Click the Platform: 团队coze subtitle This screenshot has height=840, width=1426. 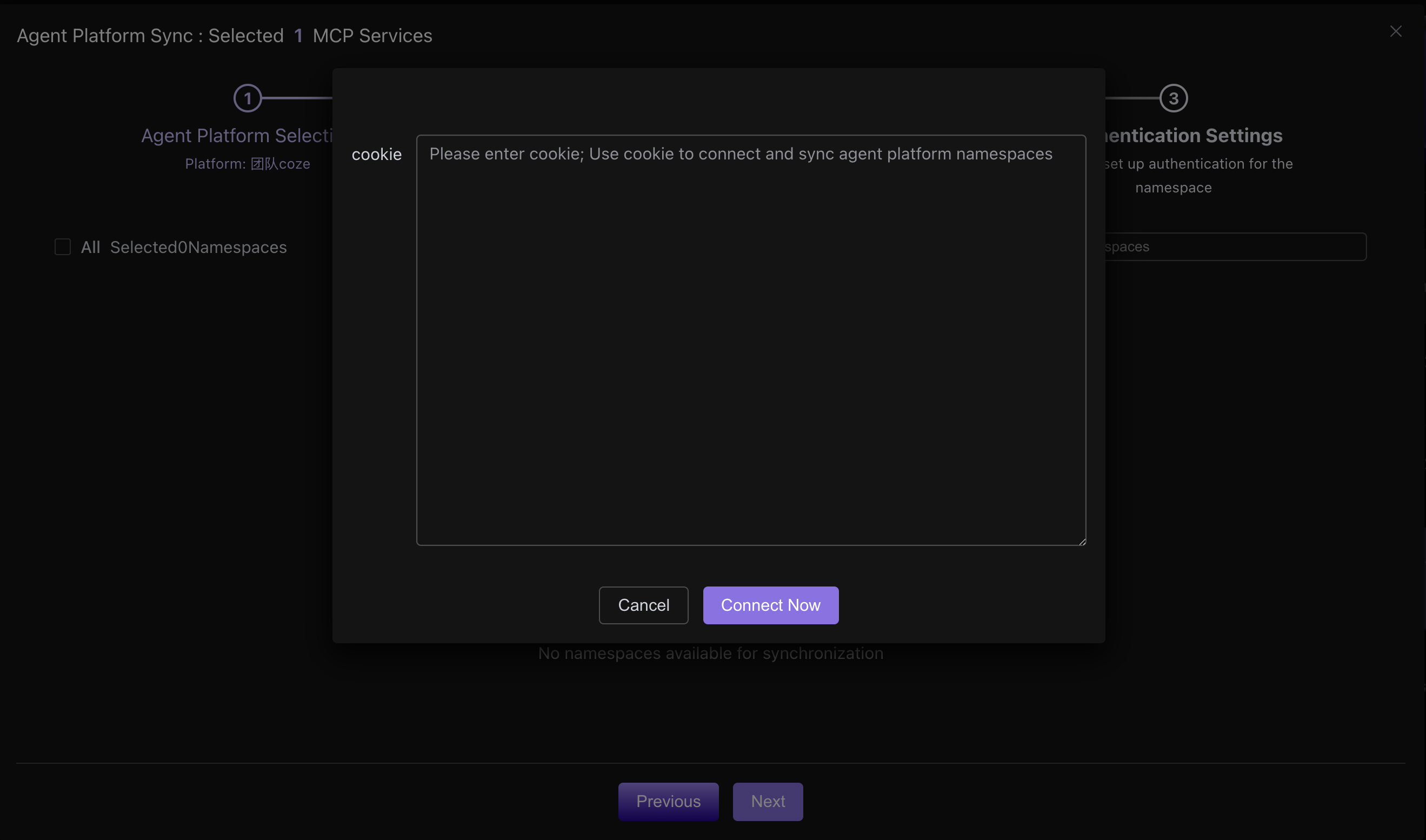247,164
